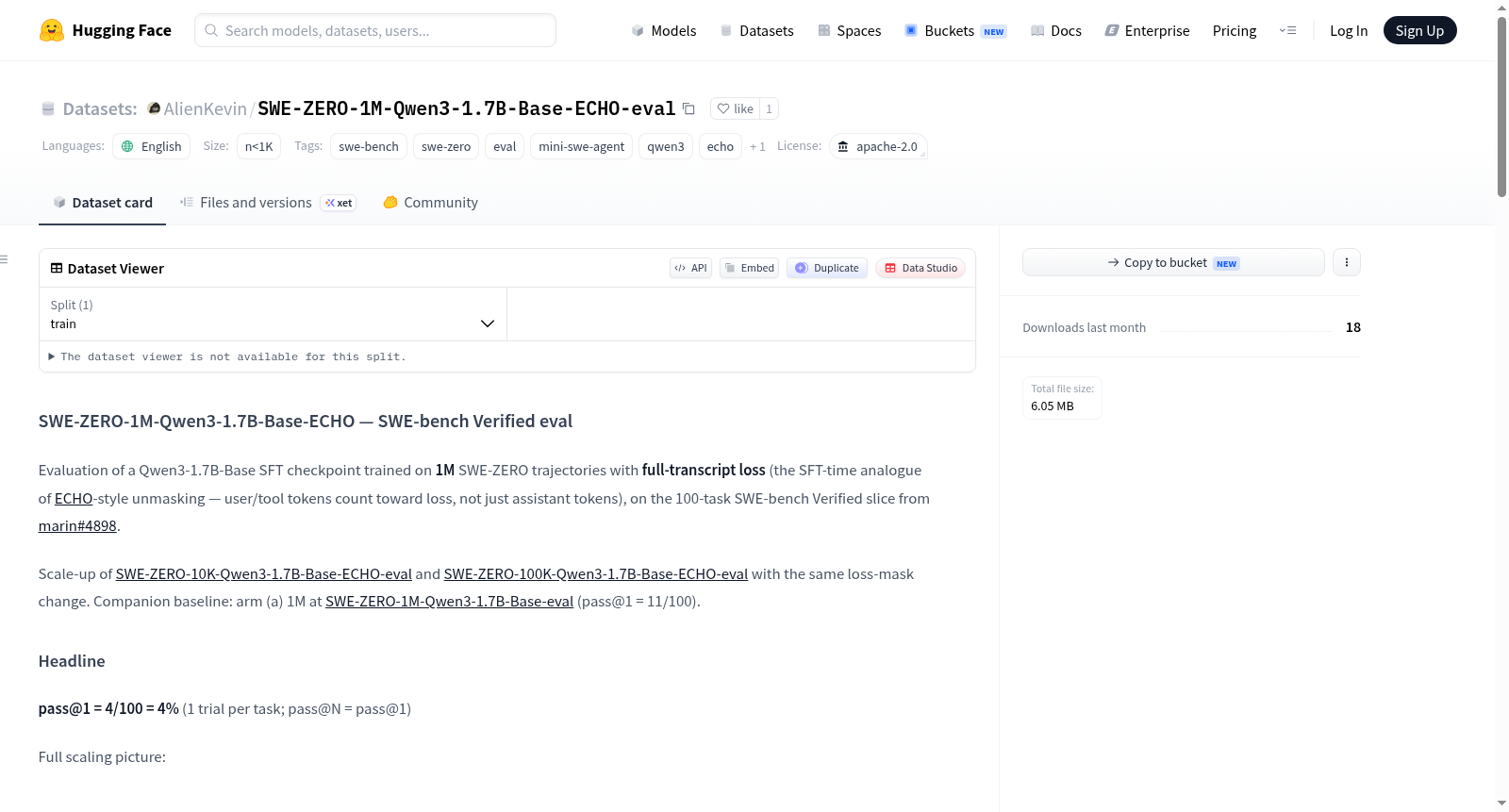The image size is (1509, 812).
Task: Click the search magnifier icon
Action: click(x=211, y=30)
